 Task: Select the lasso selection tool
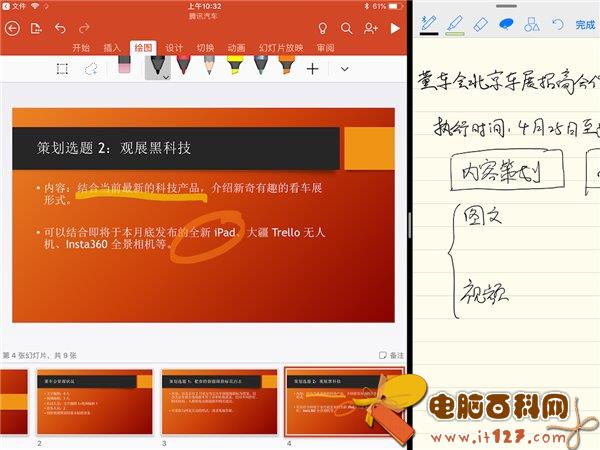coord(91,68)
